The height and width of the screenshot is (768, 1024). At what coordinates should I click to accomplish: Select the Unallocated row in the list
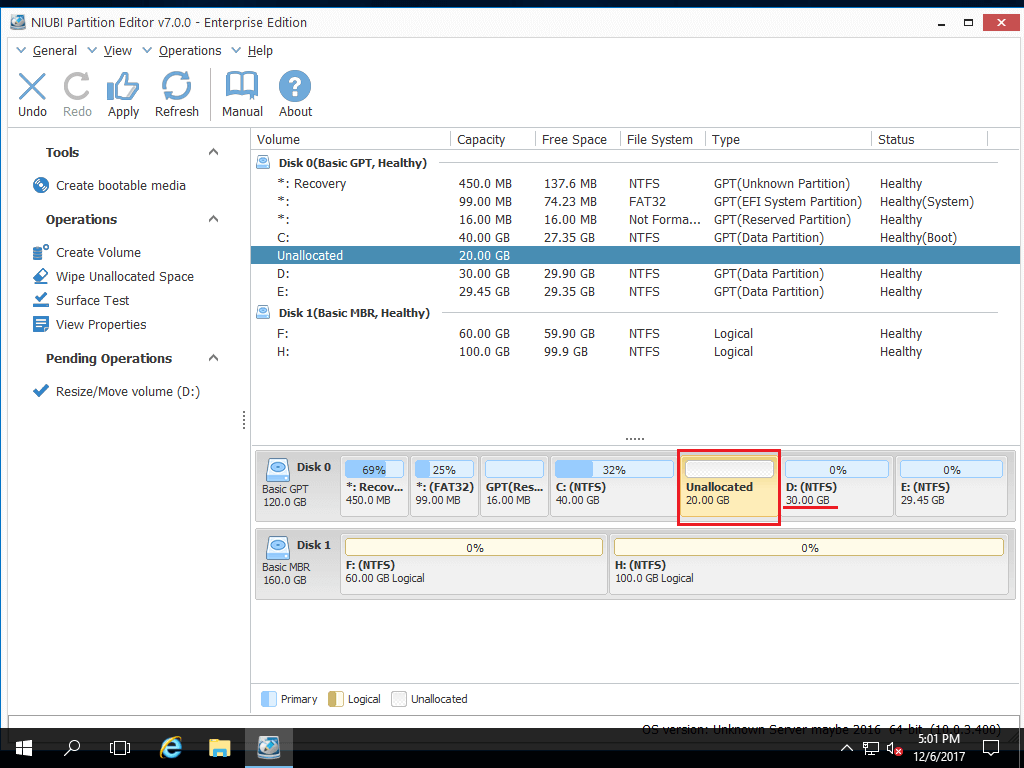(635, 255)
